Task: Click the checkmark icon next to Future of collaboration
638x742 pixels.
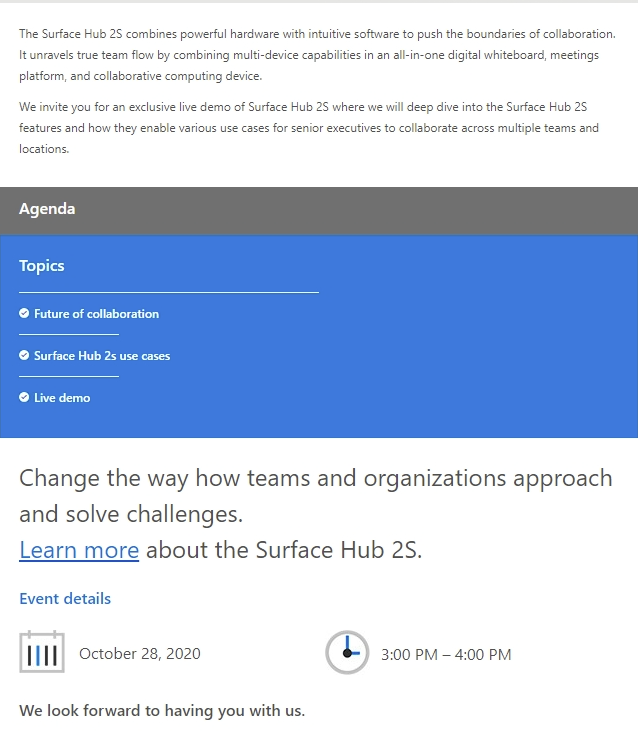Action: (x=24, y=313)
